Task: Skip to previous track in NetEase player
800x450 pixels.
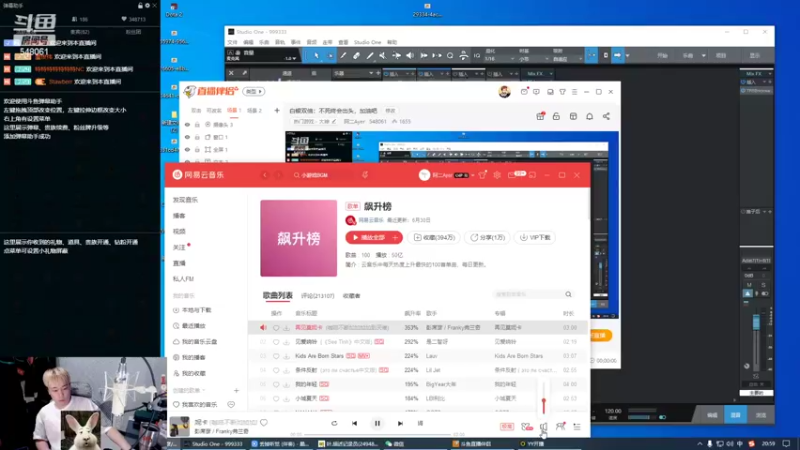Action: 355,423
